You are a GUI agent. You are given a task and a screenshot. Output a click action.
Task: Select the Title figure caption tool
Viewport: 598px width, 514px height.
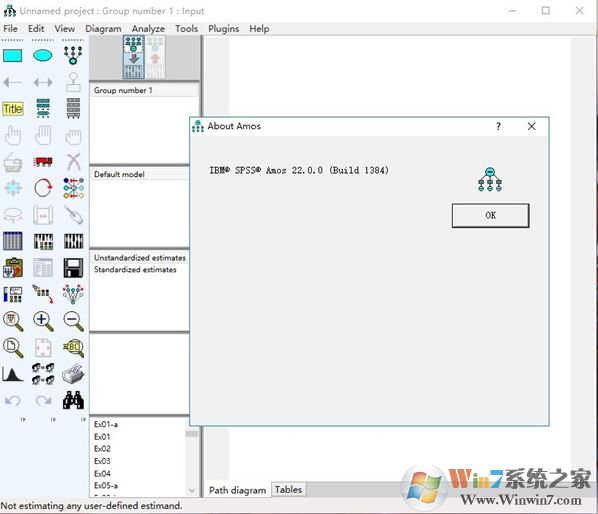[x=13, y=109]
